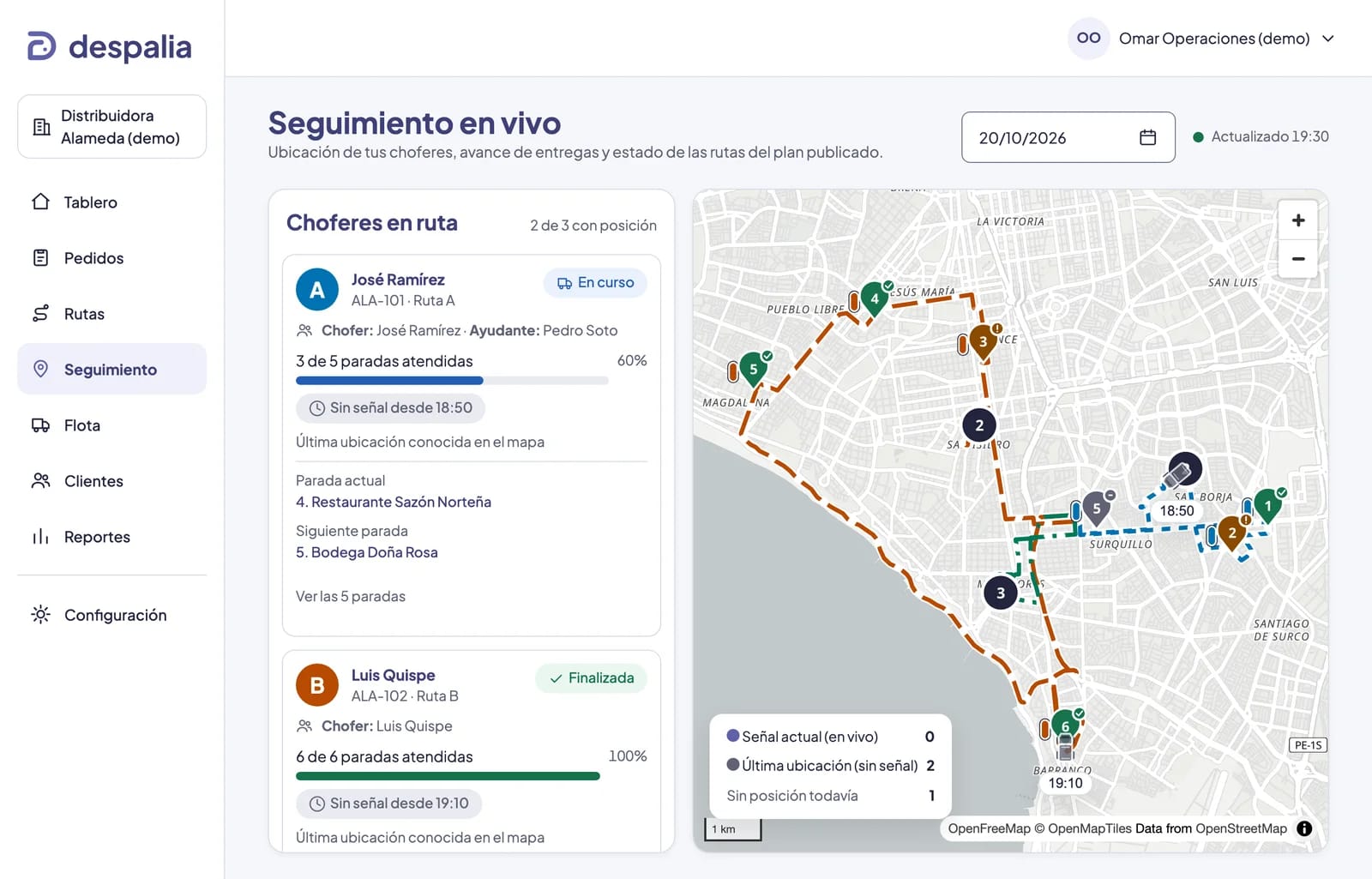The width and height of the screenshot is (1372, 879).
Task: Go to the Rutas section
Action: [111, 314]
